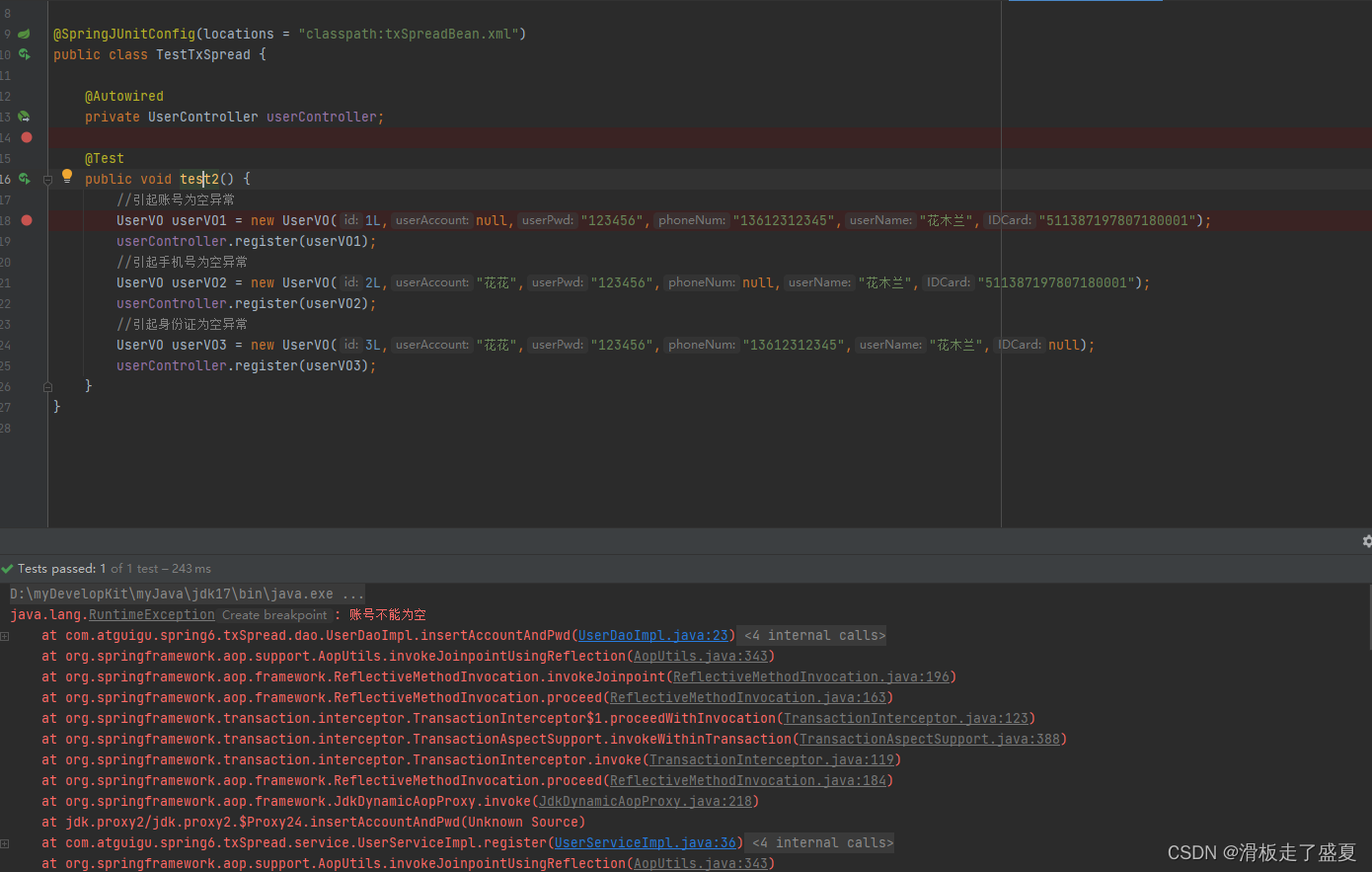Click the Spring bean leaf icon on line 9
This screenshot has height=872, width=1372.
tap(24, 34)
